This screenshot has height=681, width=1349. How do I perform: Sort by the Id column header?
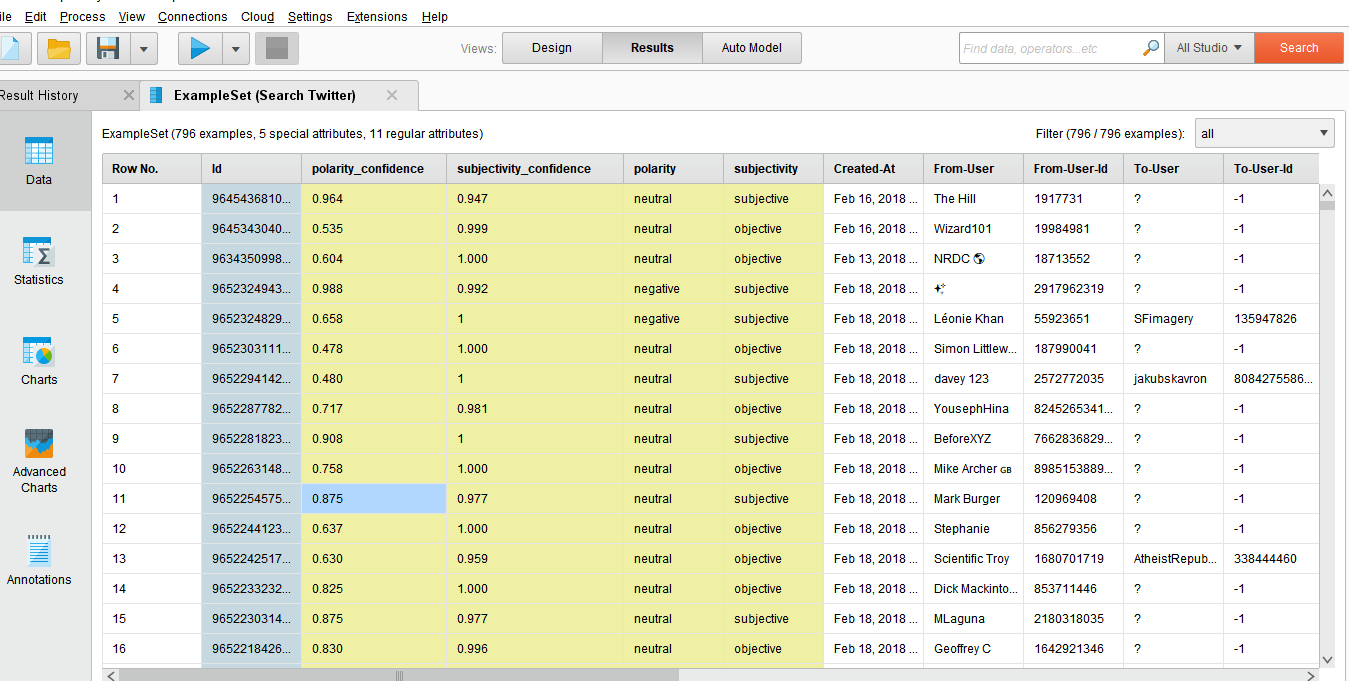click(x=252, y=169)
